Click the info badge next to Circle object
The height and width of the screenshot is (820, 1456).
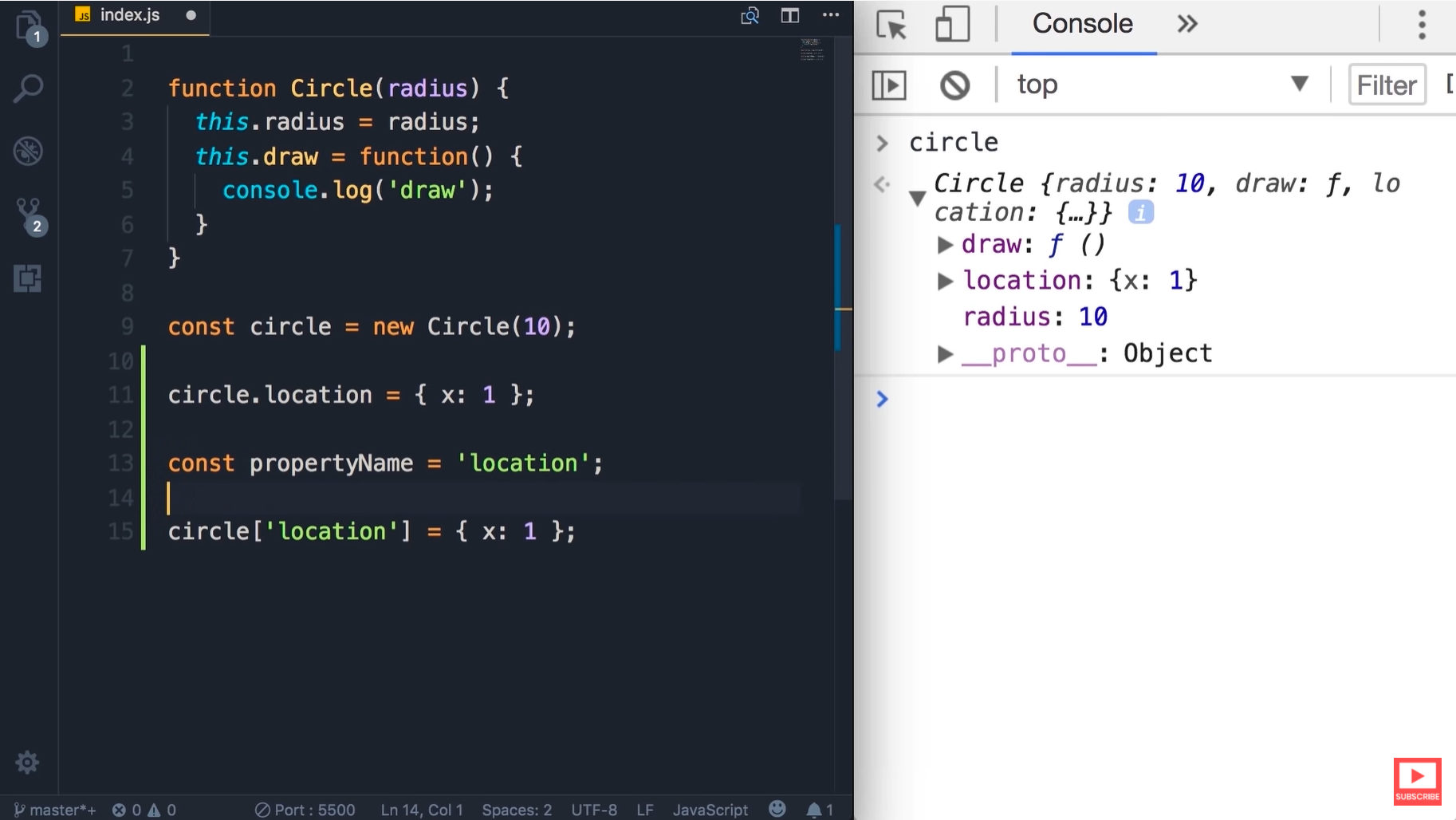coord(1140,212)
